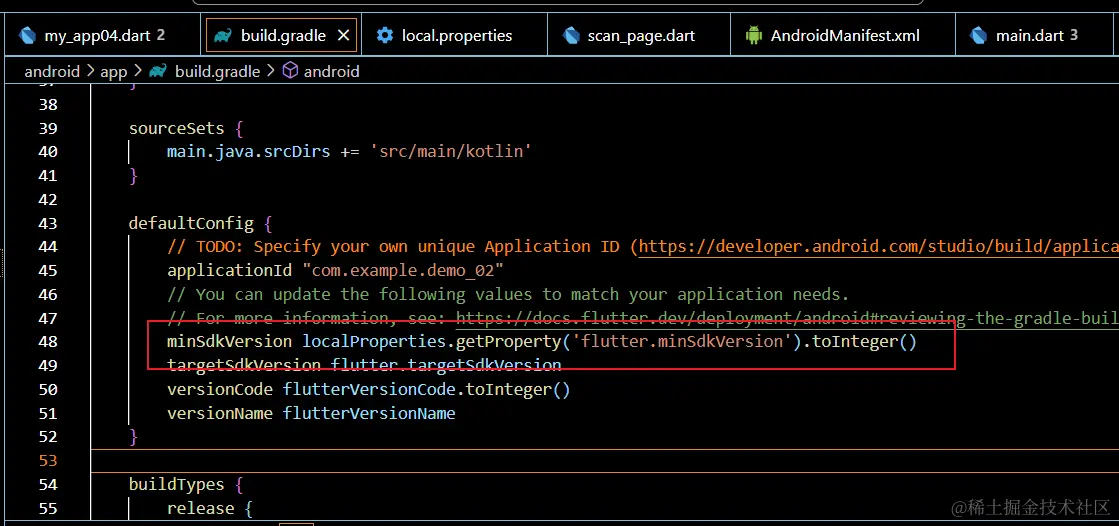Click the cube symbol icon in breadcrumb
The width and height of the screenshot is (1119, 526).
click(x=290, y=71)
